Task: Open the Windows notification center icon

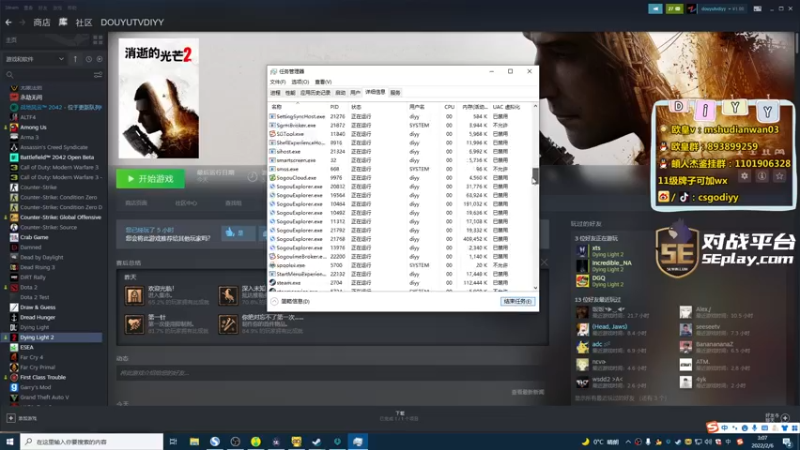Action: [787, 441]
